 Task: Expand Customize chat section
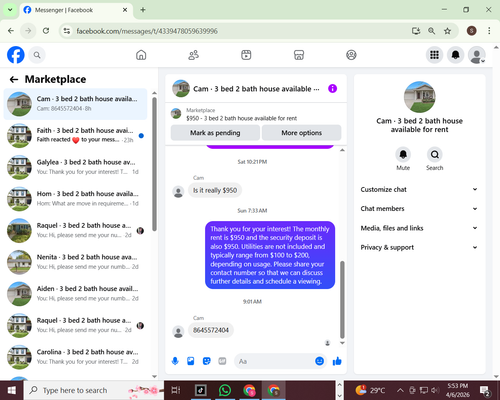(x=419, y=189)
